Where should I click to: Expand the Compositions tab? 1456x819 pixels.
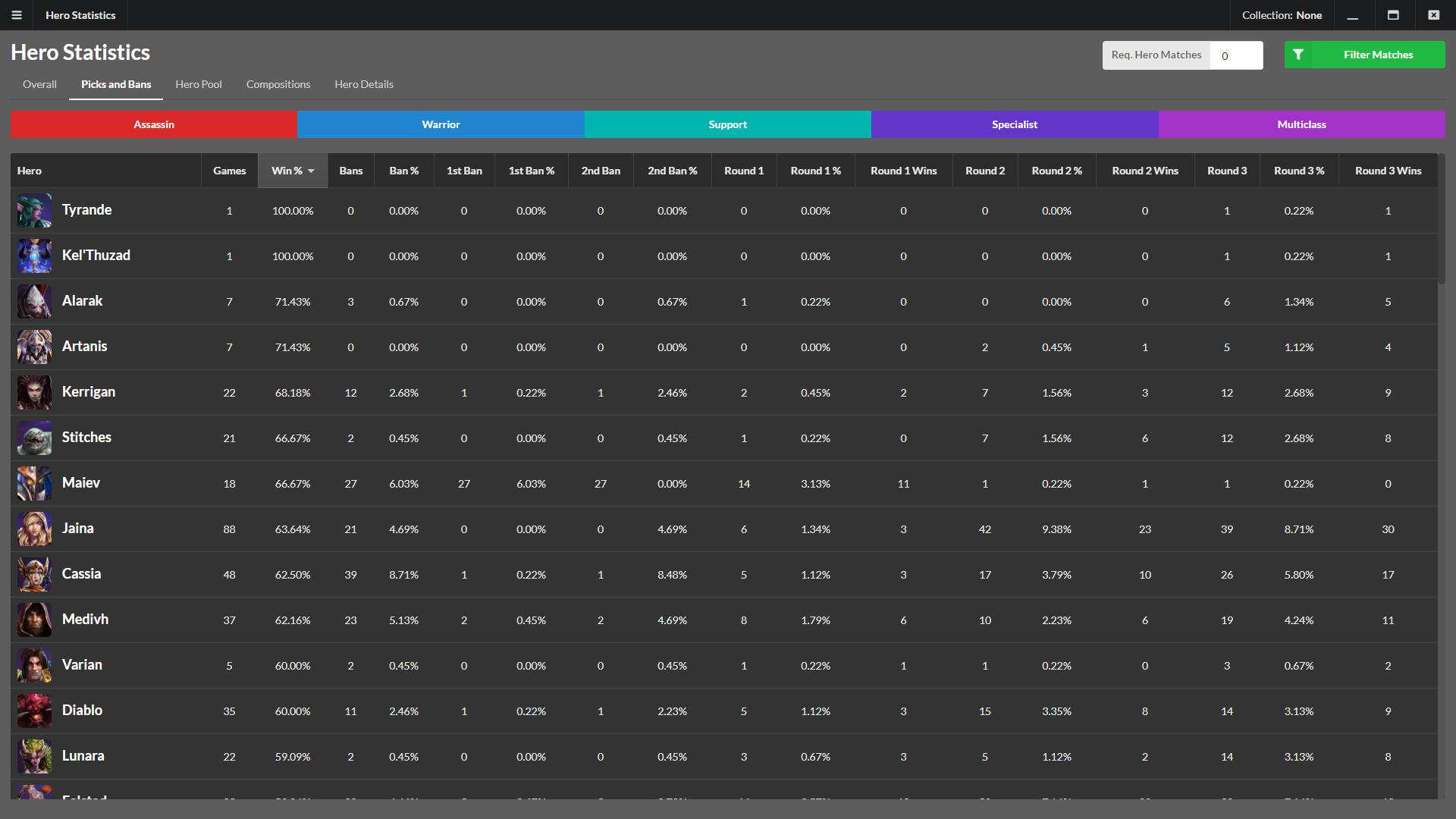coord(278,84)
